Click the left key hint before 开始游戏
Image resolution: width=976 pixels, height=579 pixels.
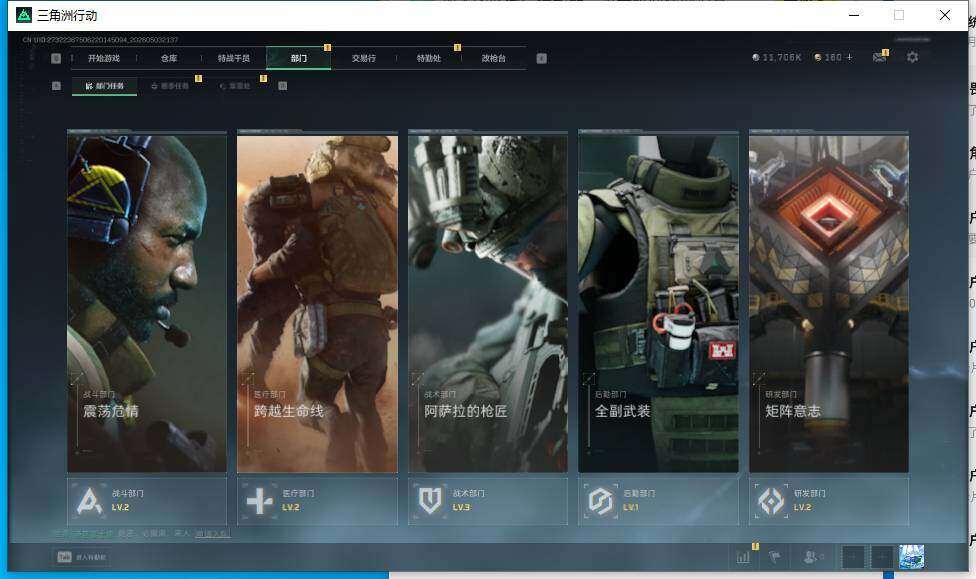[x=56, y=59]
